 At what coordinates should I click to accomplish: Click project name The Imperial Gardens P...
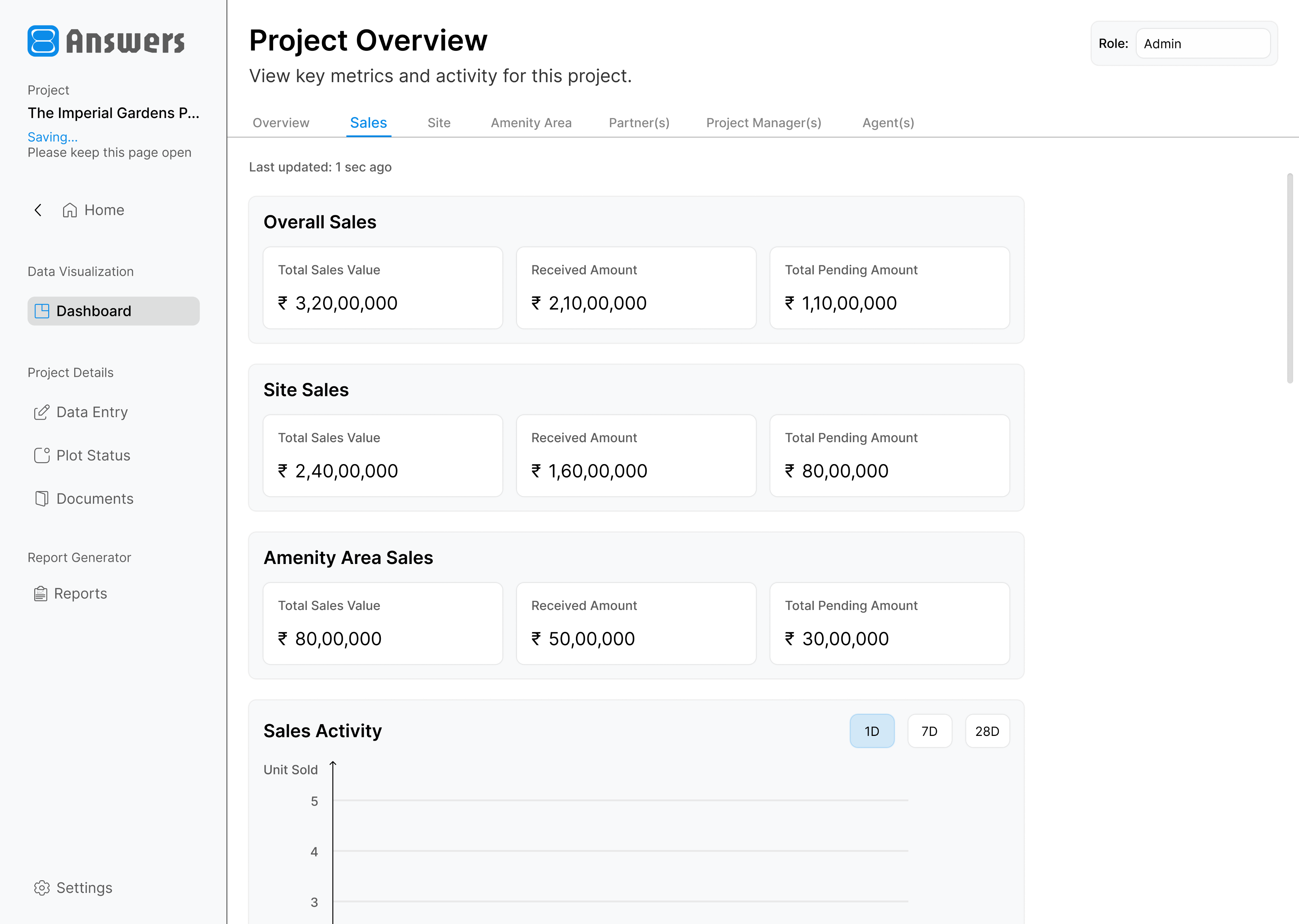114,113
